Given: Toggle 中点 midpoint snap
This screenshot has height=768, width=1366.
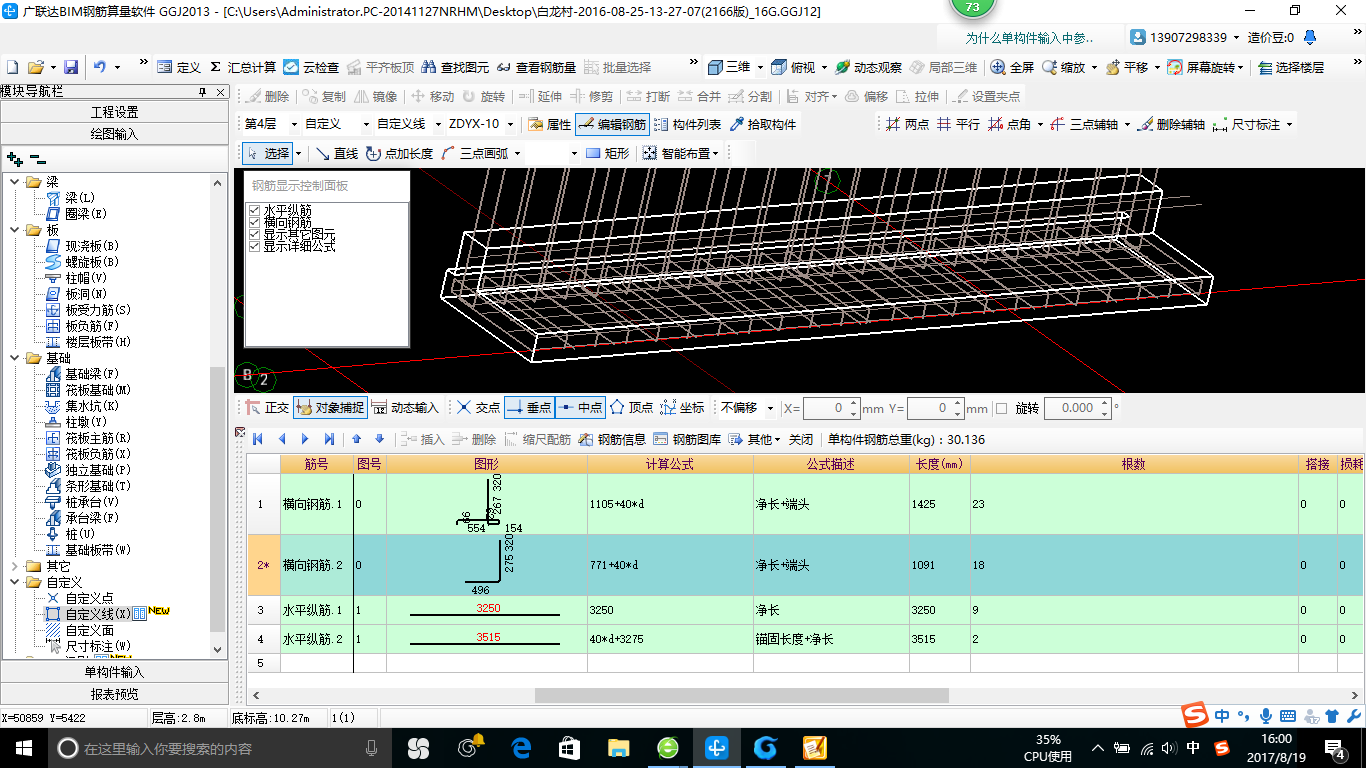Looking at the screenshot, I should (x=580, y=407).
